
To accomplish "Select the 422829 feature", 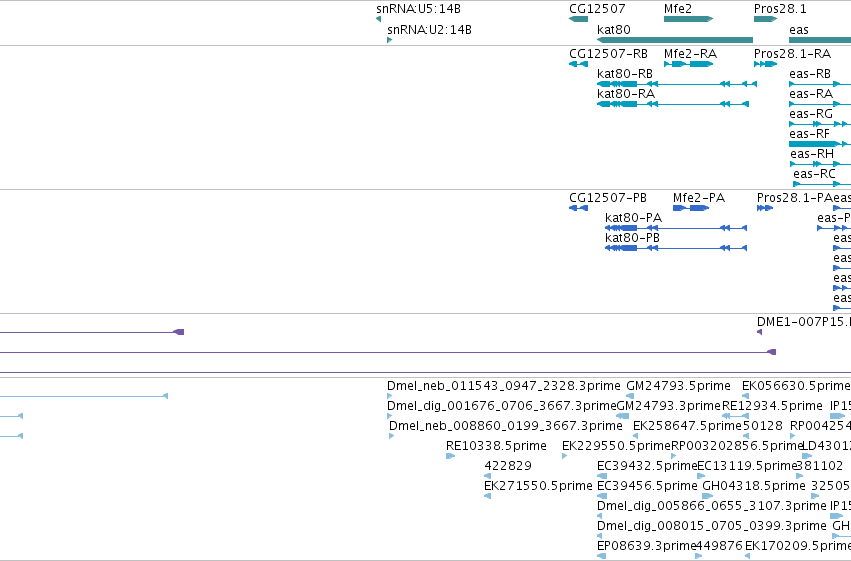I will click(487, 476).
